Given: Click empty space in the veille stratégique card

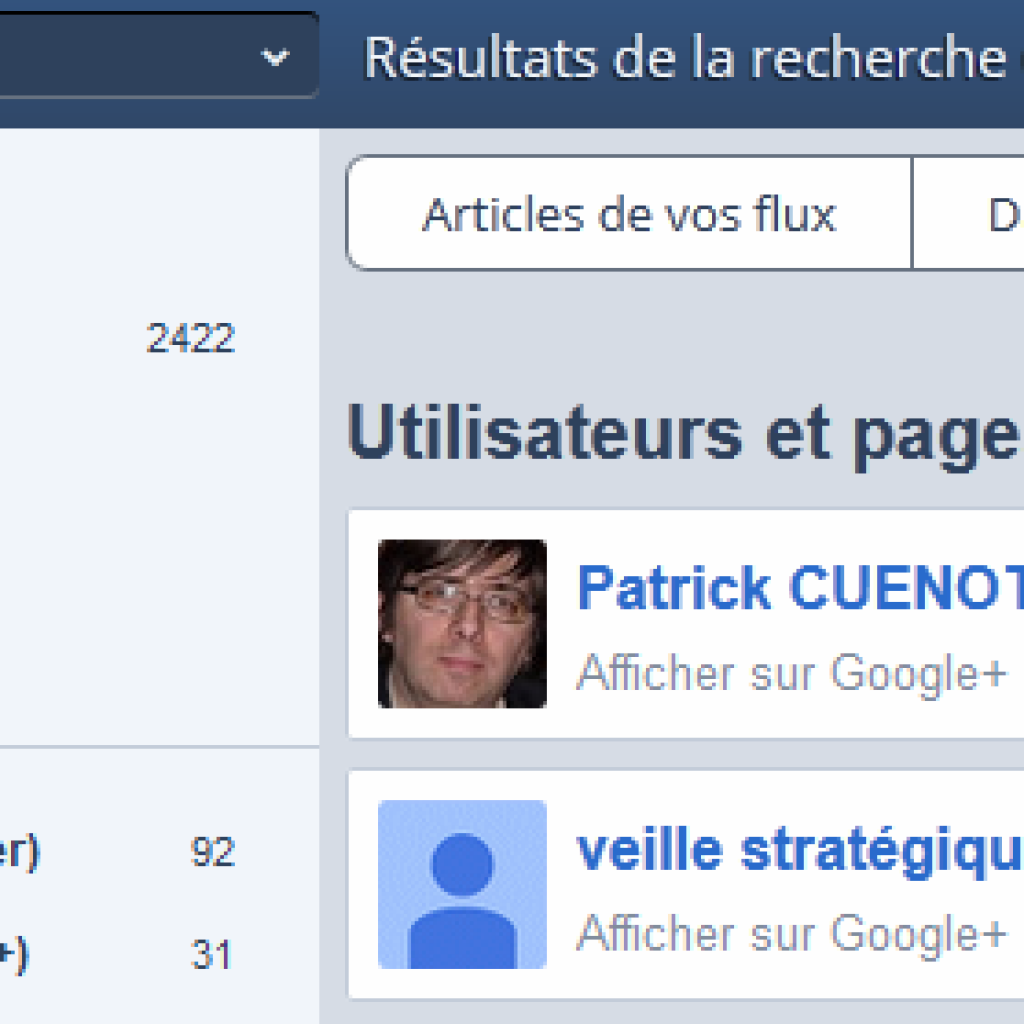Looking at the screenshot, I should tap(800, 980).
